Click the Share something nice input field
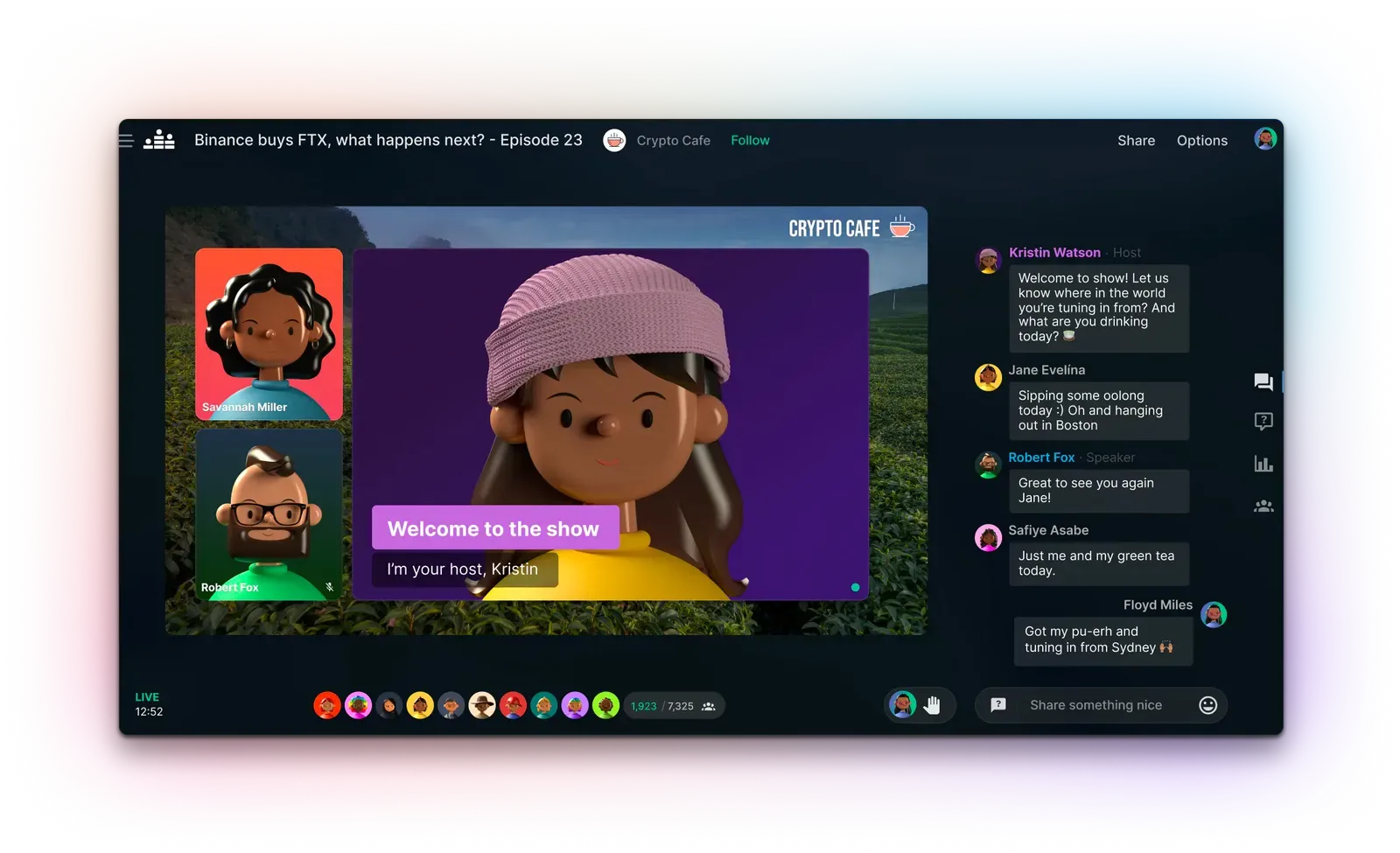 pyautogui.click(x=1096, y=704)
